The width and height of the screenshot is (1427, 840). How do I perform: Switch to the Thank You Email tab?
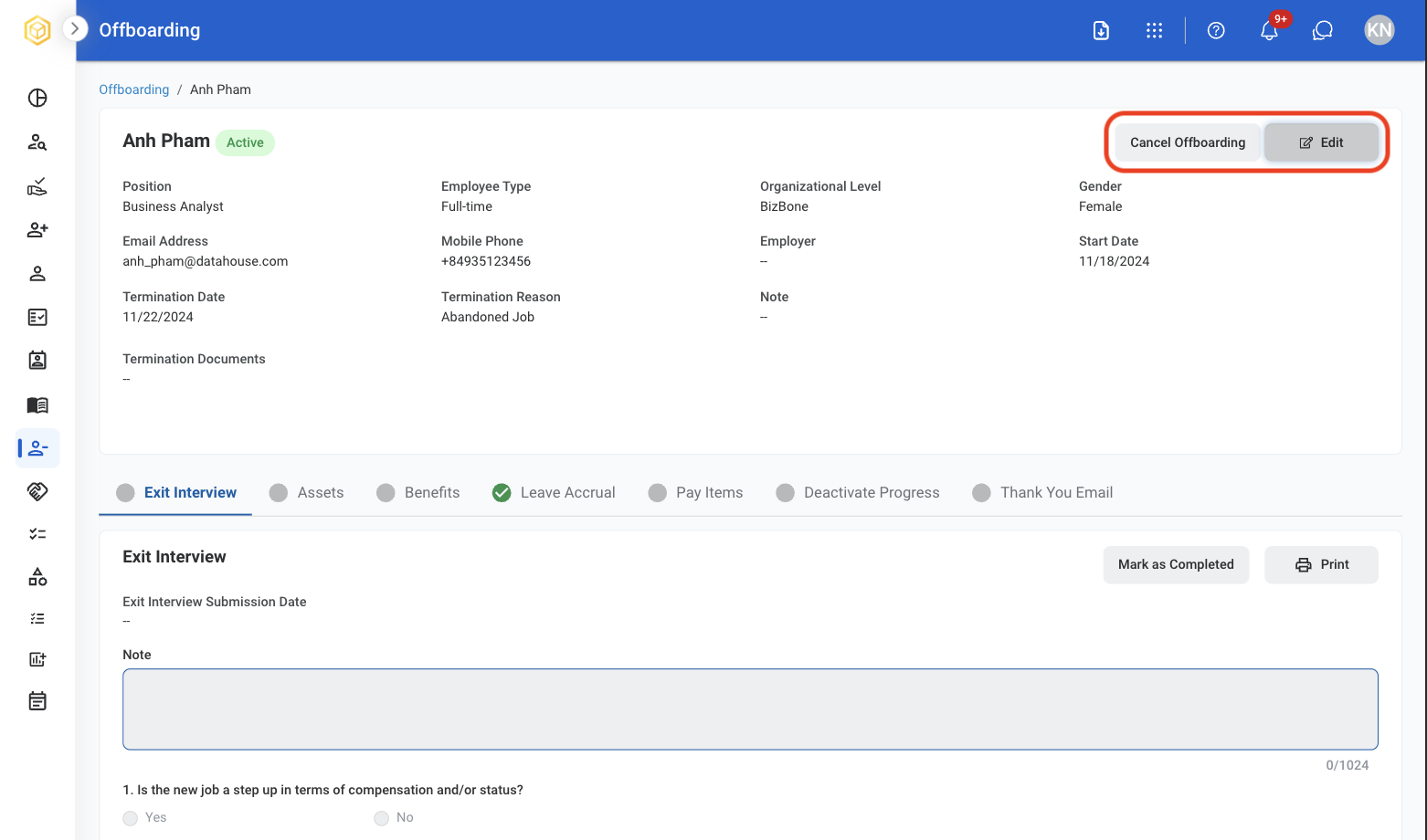[1042, 492]
